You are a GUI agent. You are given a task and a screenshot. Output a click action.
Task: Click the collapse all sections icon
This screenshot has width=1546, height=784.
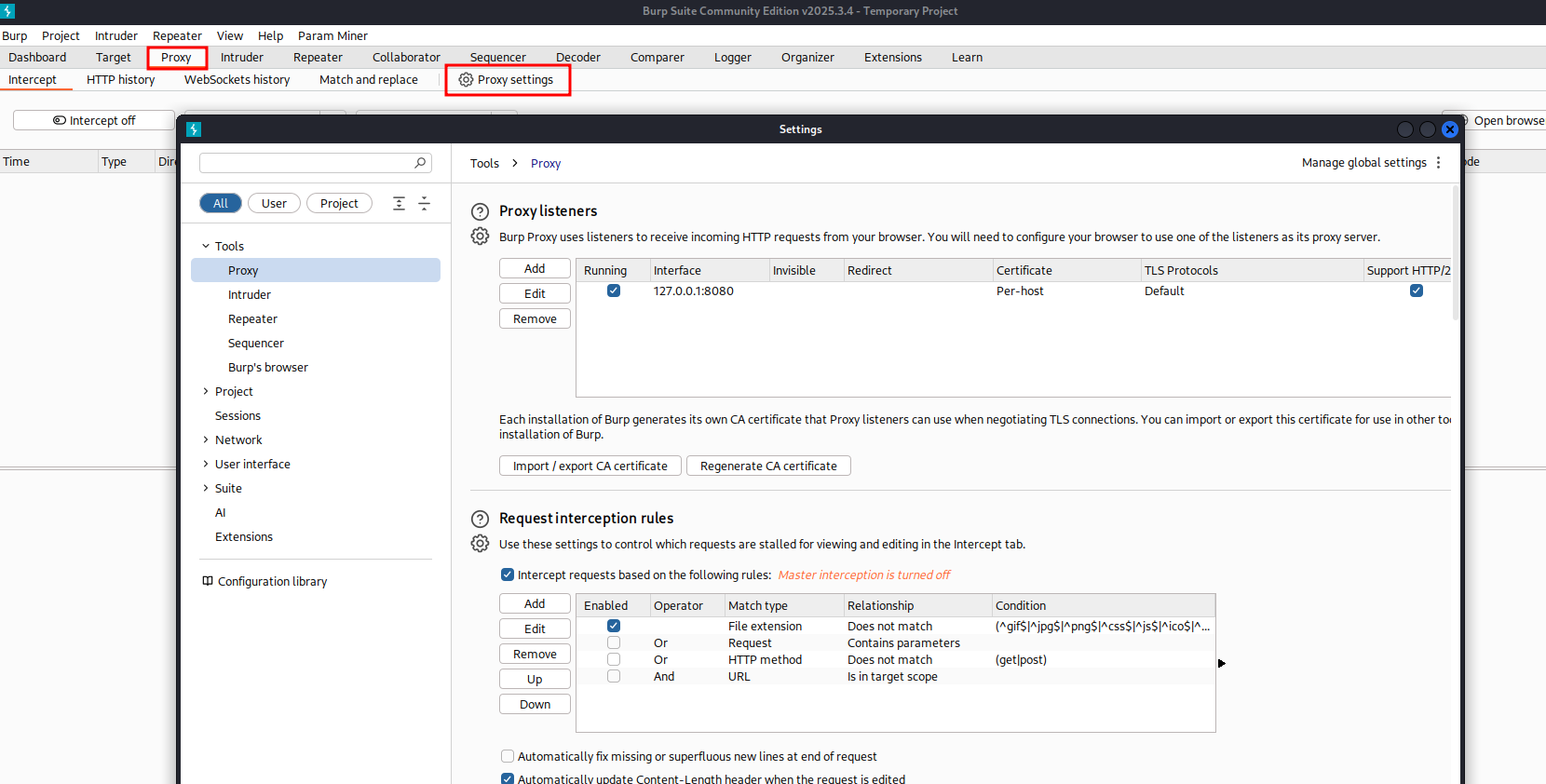(424, 203)
